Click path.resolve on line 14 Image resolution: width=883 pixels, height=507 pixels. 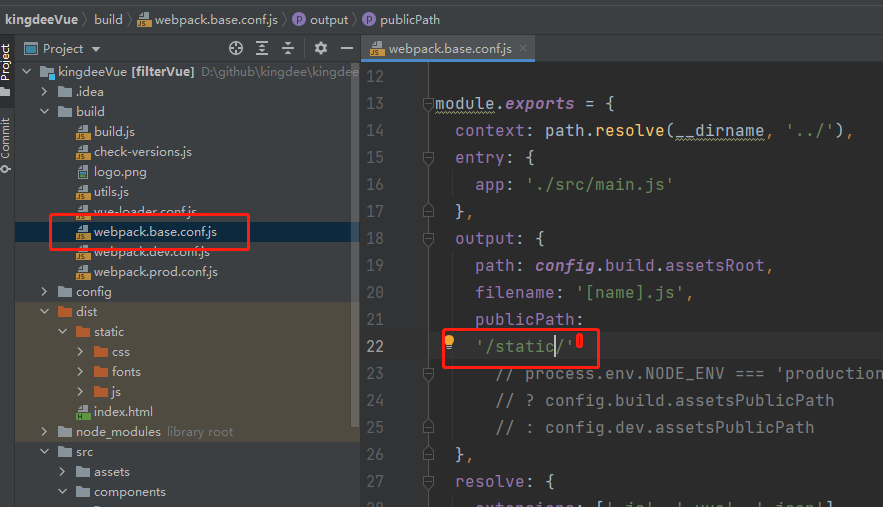click(604, 131)
